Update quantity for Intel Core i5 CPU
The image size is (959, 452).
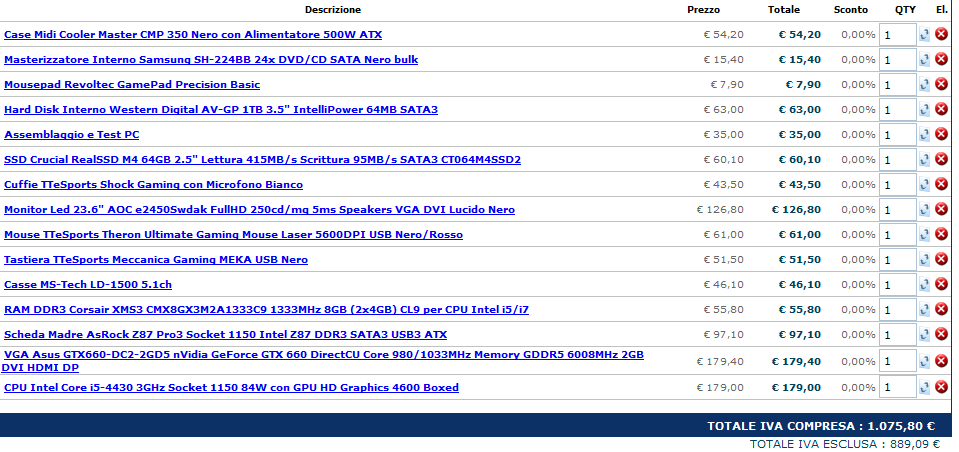point(924,388)
